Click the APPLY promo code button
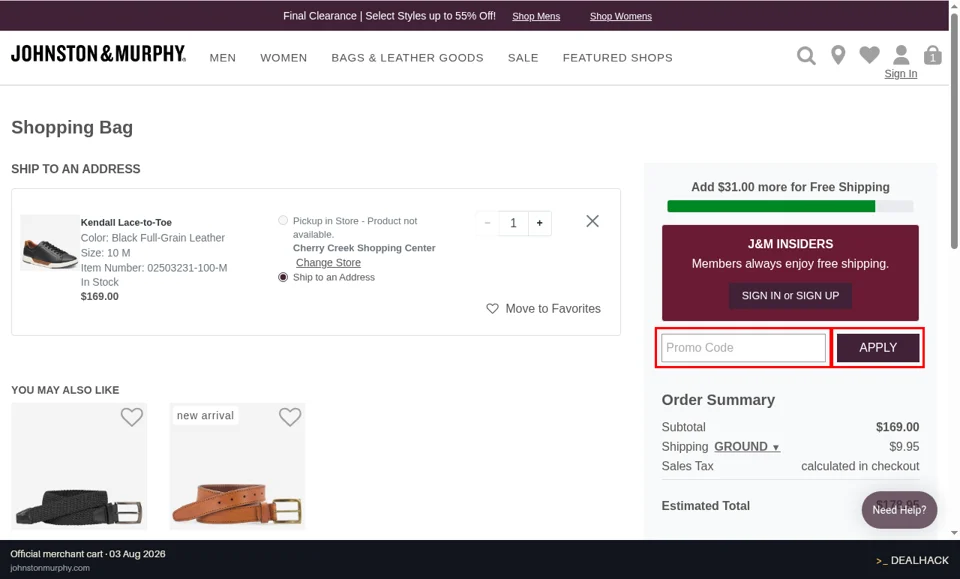This screenshot has height=579, width=960. tap(877, 348)
